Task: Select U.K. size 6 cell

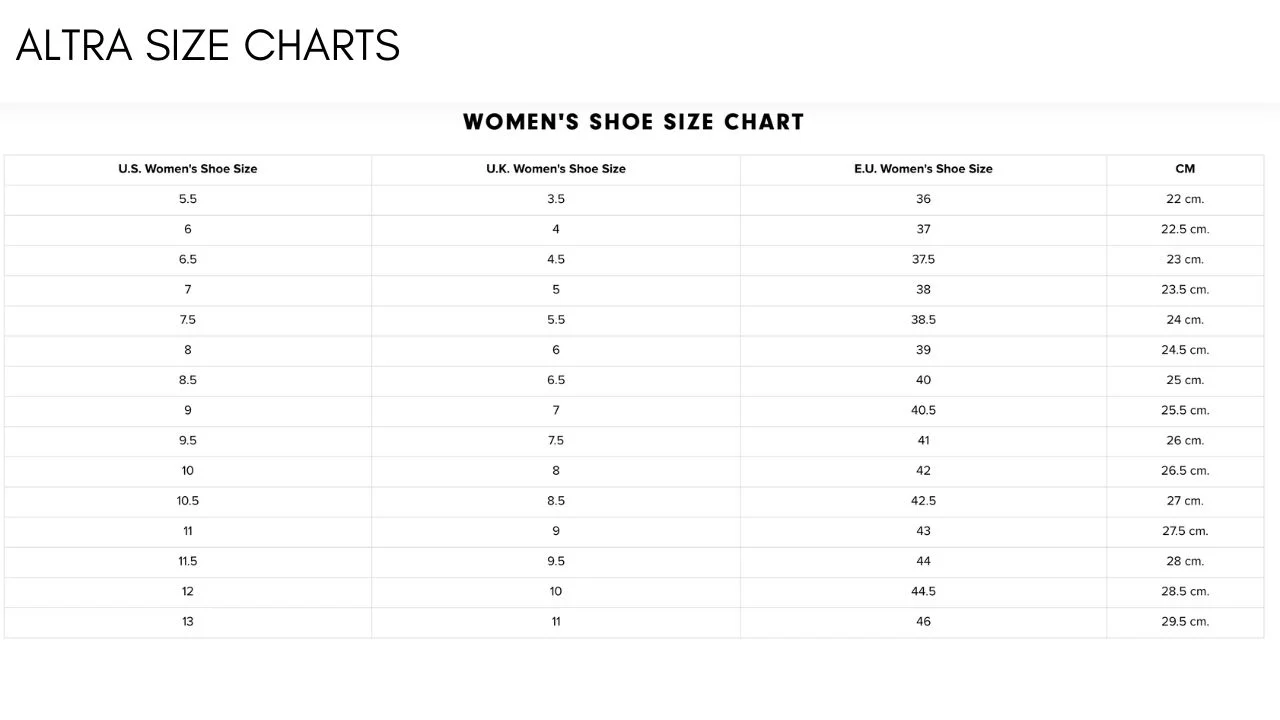Action: 556,350
